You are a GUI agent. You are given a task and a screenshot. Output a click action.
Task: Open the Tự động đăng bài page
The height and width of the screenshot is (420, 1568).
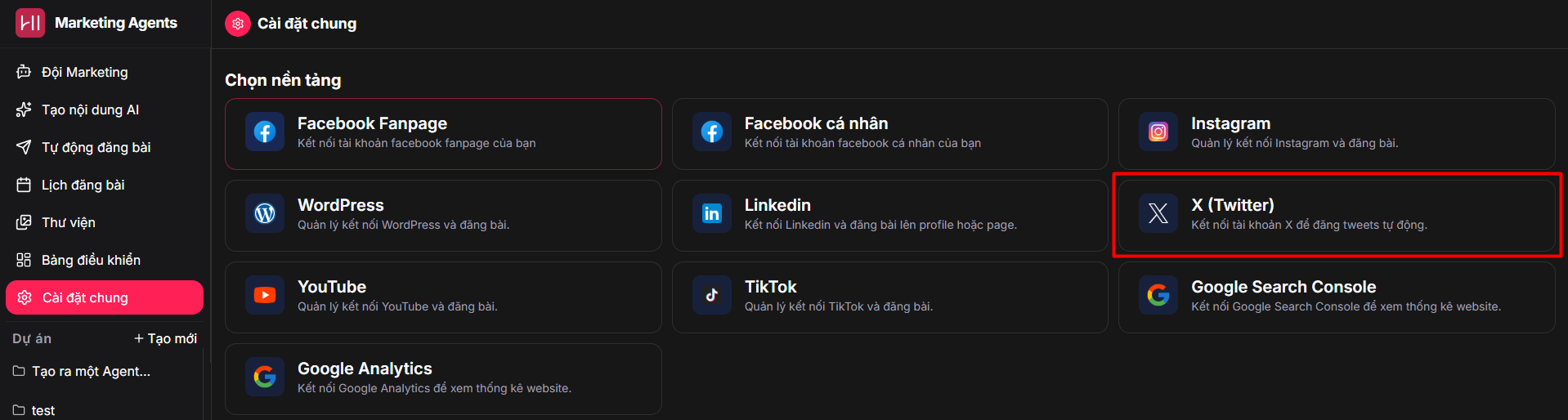click(96, 147)
